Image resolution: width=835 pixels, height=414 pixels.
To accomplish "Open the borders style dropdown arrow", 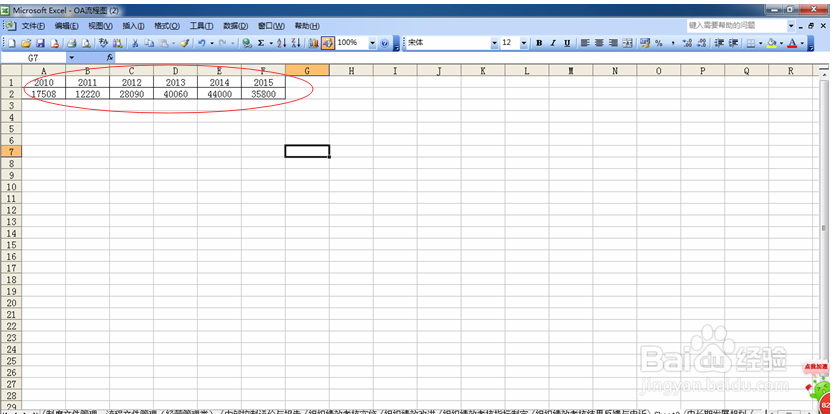I will click(760, 43).
